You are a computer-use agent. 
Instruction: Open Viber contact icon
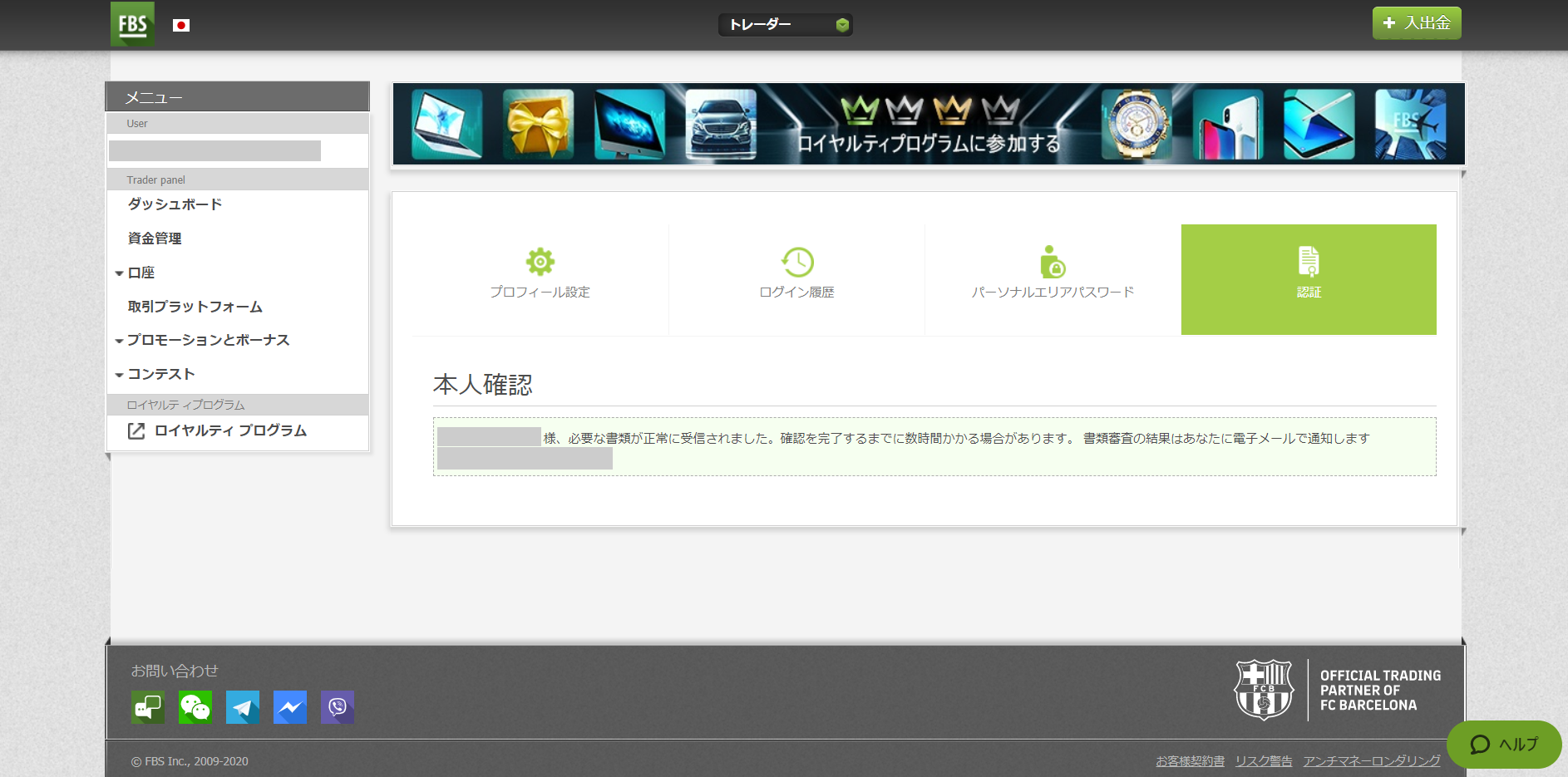(x=338, y=707)
